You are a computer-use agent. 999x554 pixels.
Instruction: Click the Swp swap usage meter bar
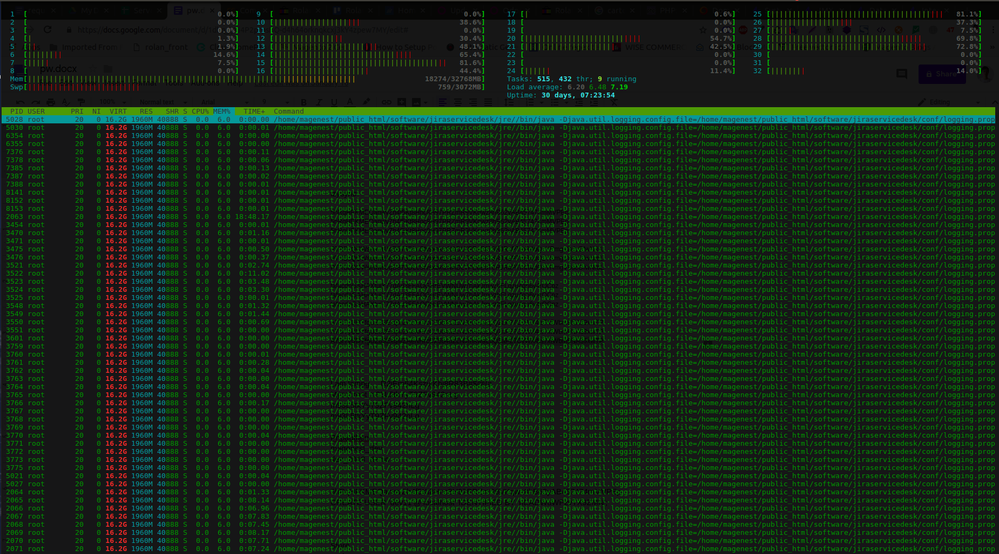[x=247, y=87]
